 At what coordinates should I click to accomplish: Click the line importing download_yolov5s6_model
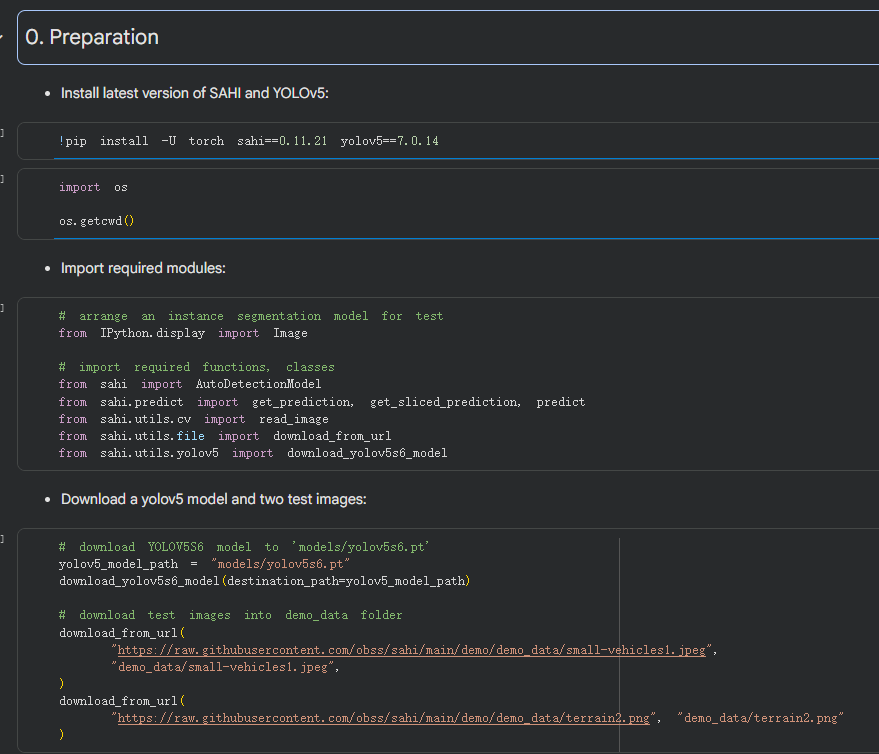[253, 453]
